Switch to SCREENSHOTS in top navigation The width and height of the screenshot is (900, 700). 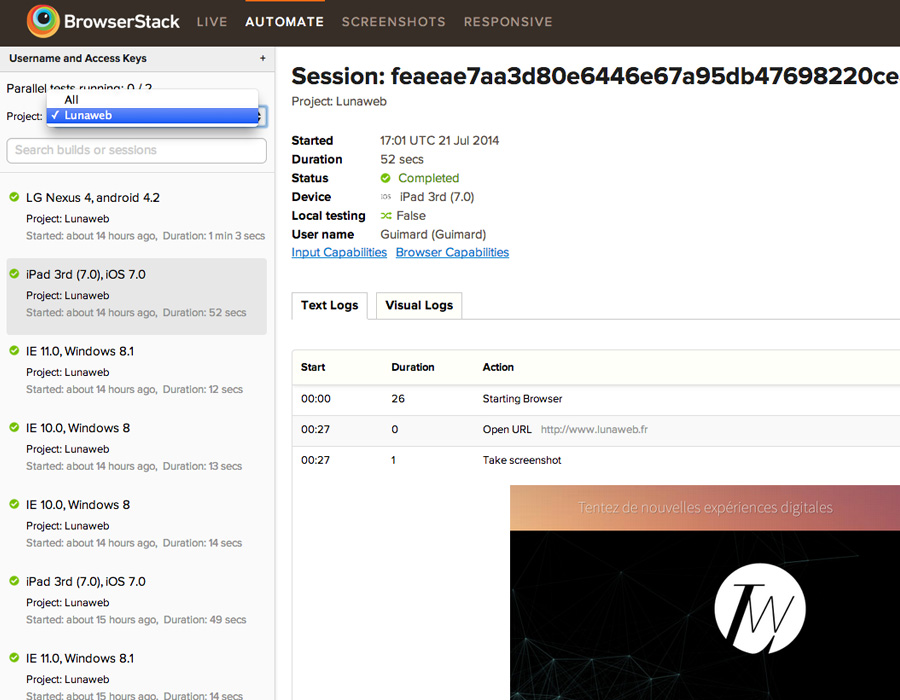[x=394, y=22]
